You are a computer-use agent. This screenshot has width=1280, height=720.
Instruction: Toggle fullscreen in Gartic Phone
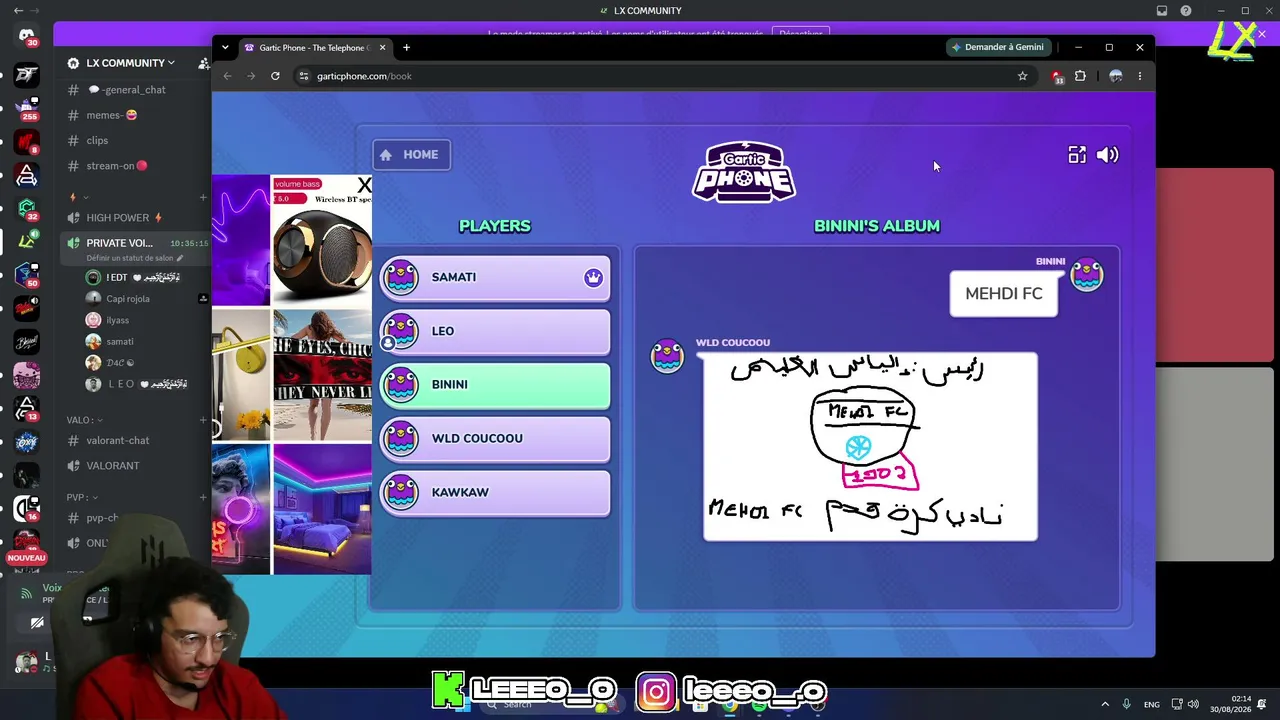coord(1077,155)
